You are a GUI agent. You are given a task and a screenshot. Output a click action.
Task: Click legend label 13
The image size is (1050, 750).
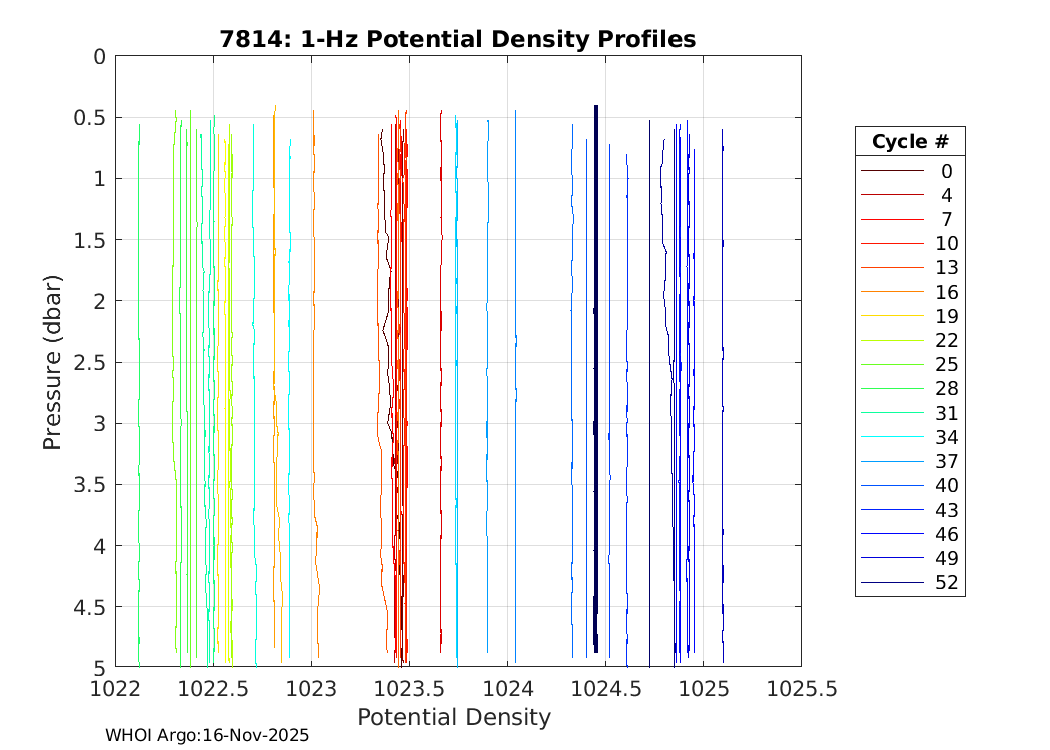(x=946, y=268)
